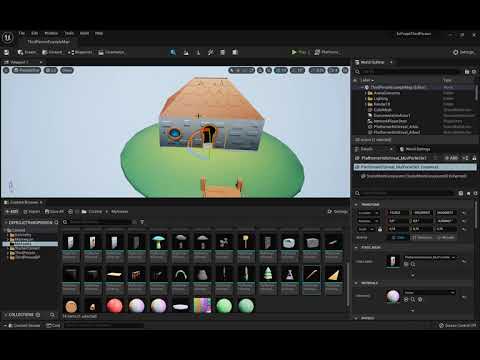This screenshot has width=480, height=360.
Task: Switch to the World Outliner tab
Action: coord(372,62)
